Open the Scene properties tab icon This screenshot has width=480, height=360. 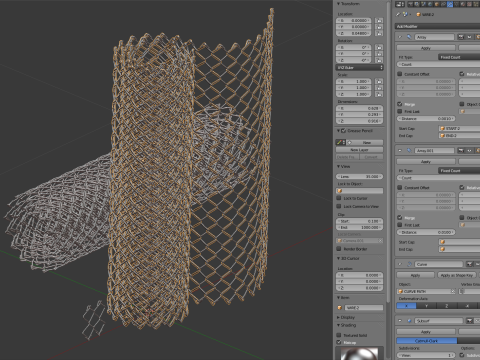pos(423,4)
